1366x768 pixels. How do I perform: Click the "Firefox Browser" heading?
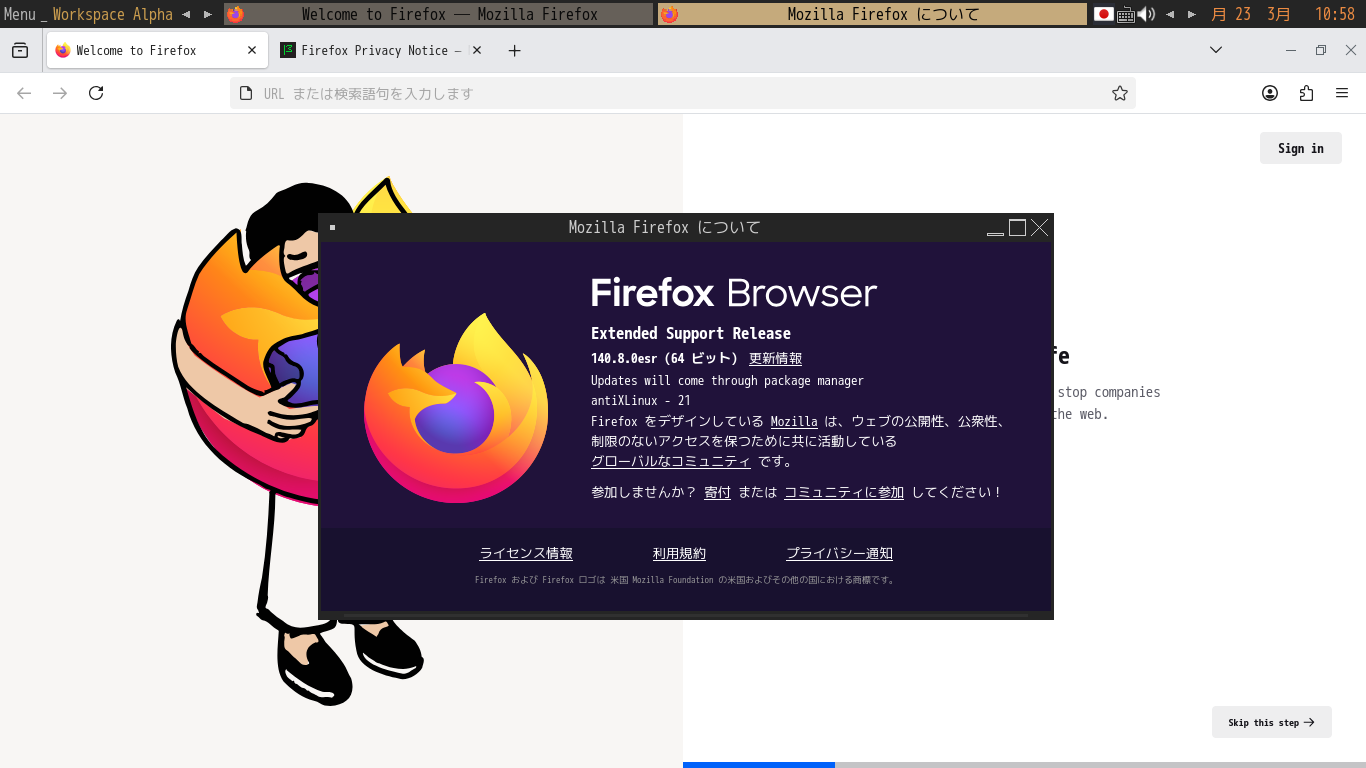click(734, 293)
